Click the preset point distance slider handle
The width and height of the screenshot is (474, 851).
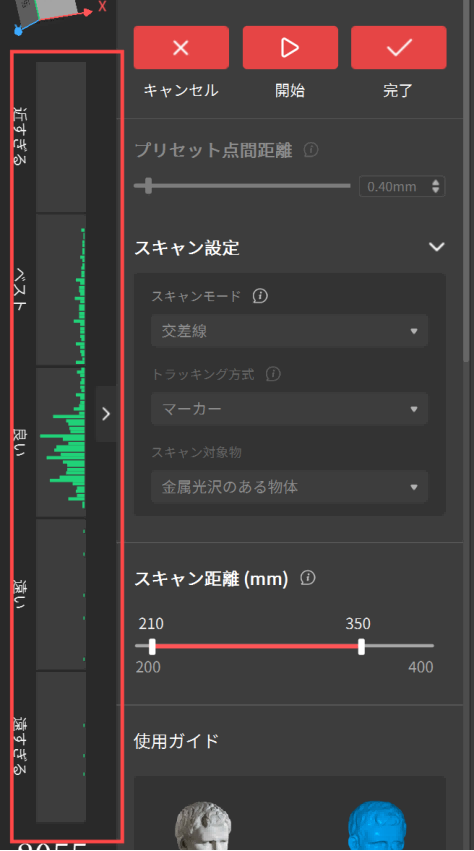148,186
